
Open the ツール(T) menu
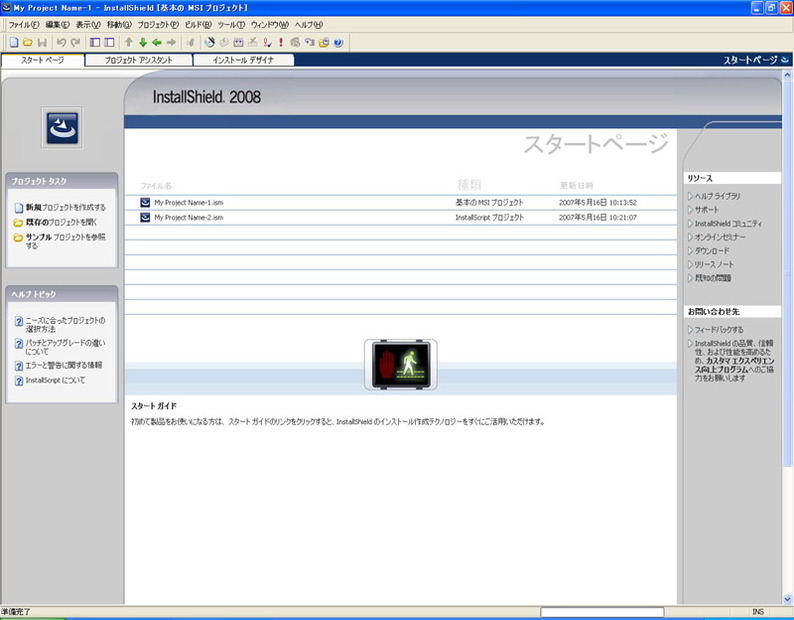pos(231,25)
